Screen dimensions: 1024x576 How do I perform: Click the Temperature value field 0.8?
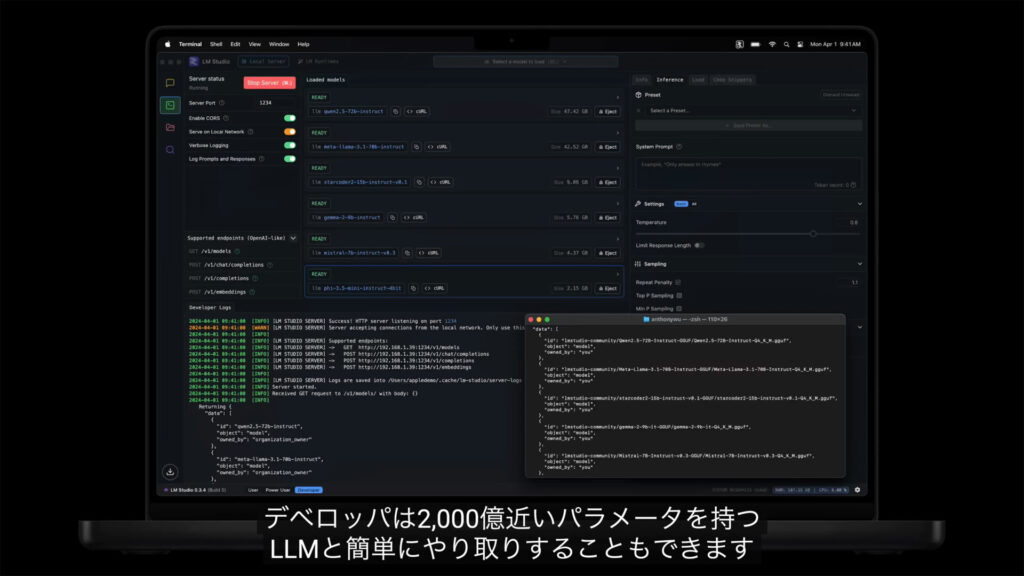853,223
